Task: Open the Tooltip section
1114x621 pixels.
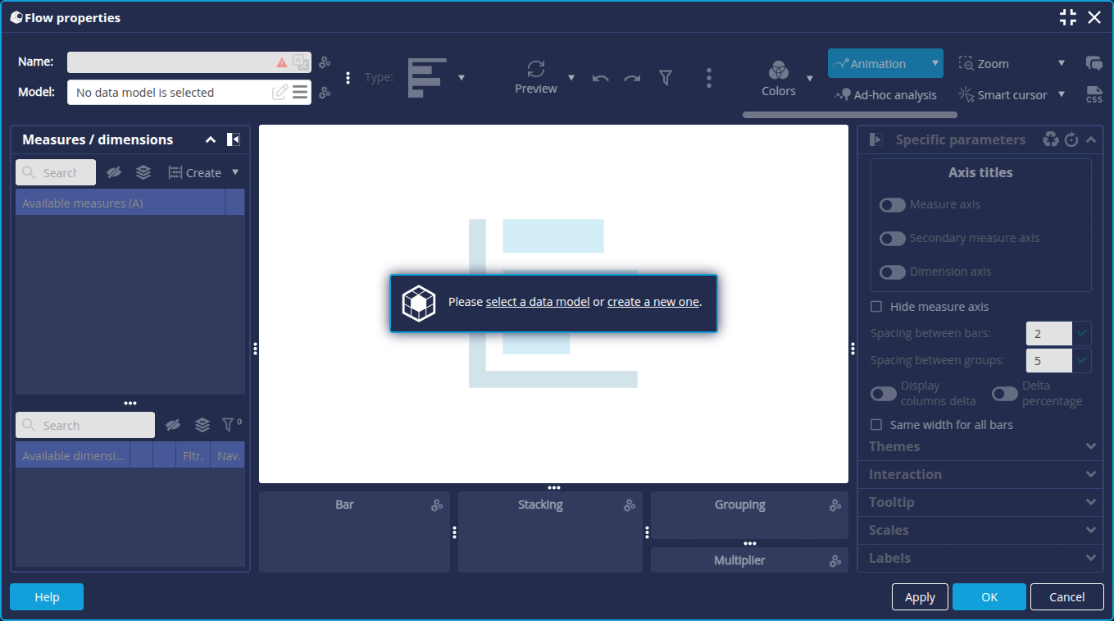Action: tap(978, 503)
